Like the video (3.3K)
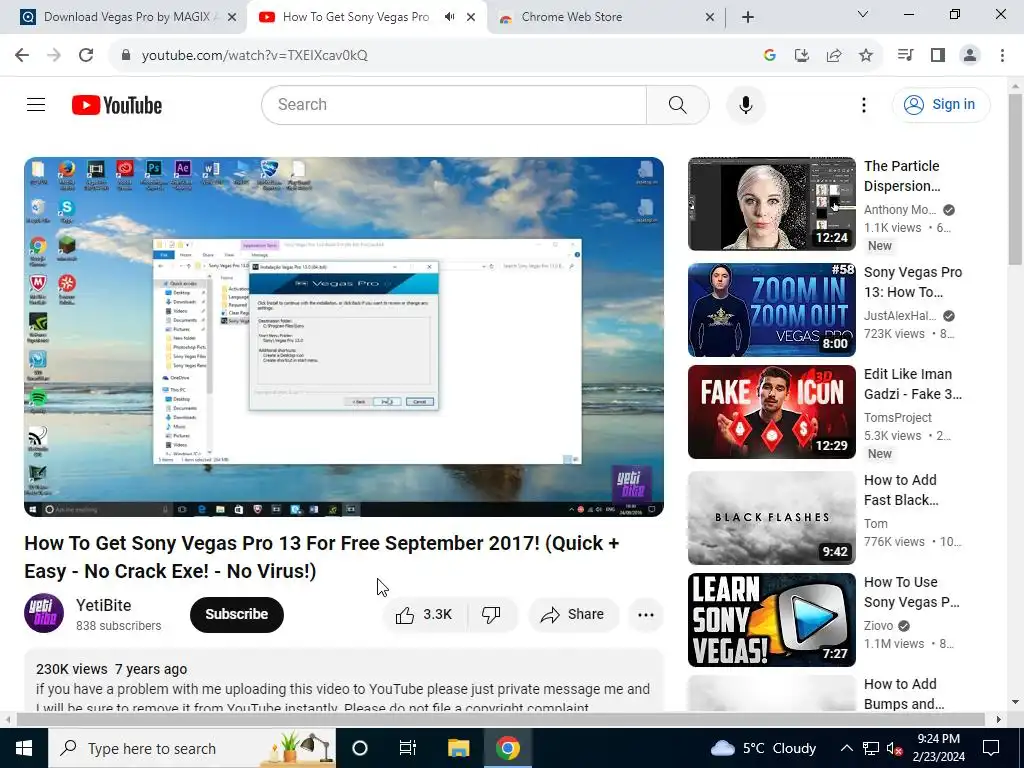The height and width of the screenshot is (768, 1024). [424, 615]
